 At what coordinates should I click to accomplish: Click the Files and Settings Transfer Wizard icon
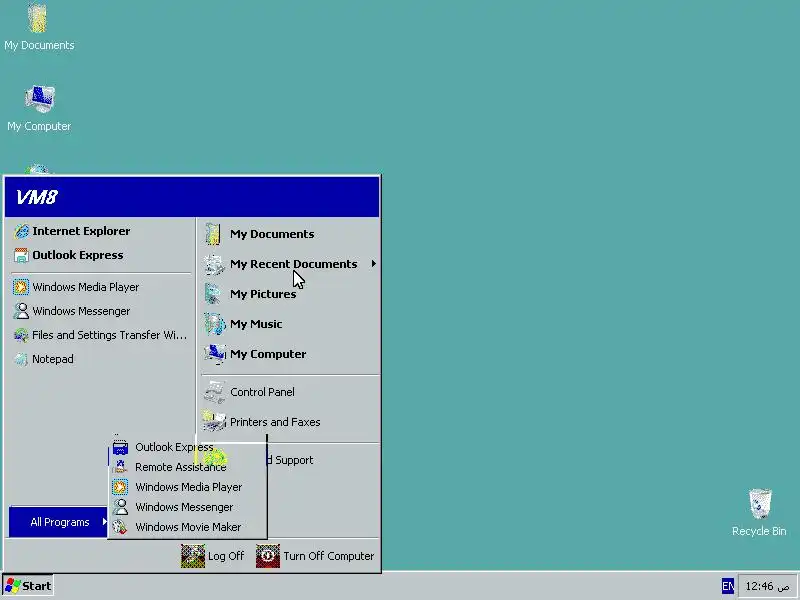(21, 335)
